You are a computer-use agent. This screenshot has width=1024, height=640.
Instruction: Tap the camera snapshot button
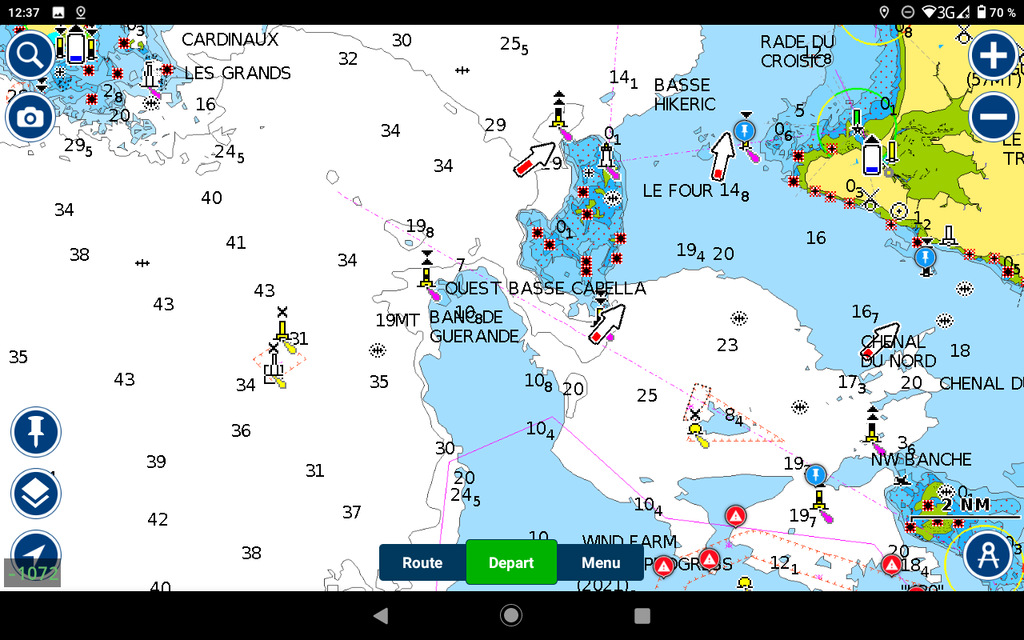pyautogui.click(x=30, y=118)
